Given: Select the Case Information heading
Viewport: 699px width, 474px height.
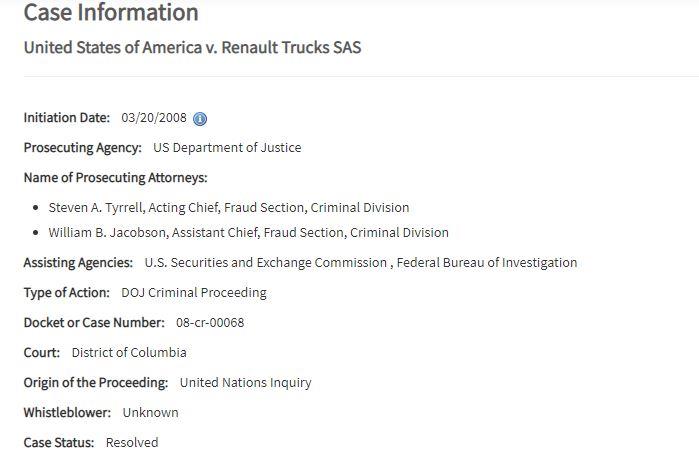Looking at the screenshot, I should tap(111, 12).
